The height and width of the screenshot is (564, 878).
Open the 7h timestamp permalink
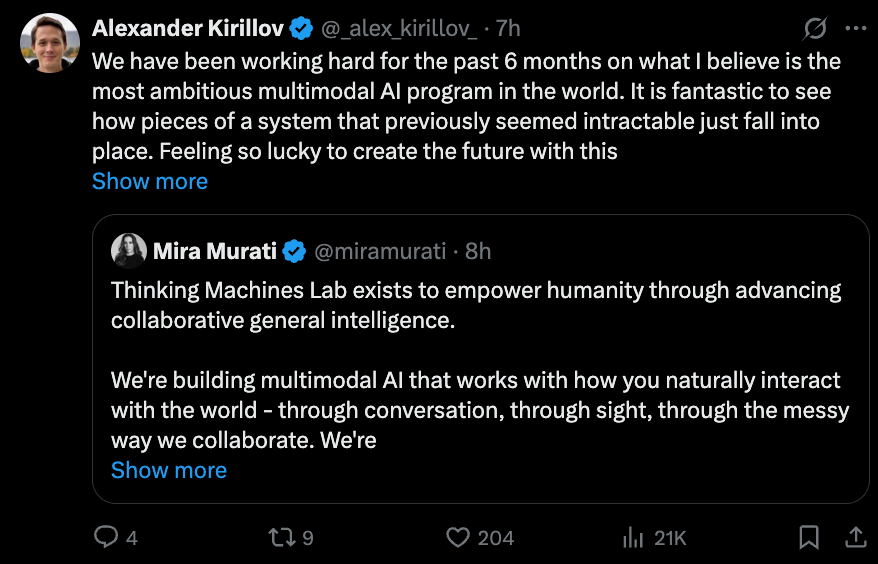click(508, 29)
